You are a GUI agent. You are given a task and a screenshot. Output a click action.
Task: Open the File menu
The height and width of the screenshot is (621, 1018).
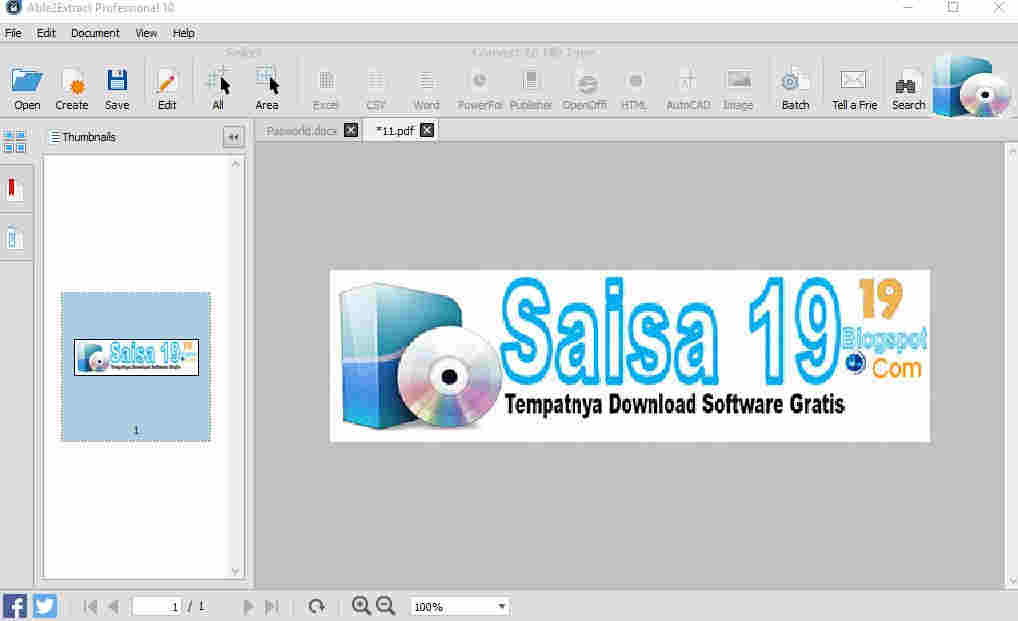pyautogui.click(x=13, y=33)
